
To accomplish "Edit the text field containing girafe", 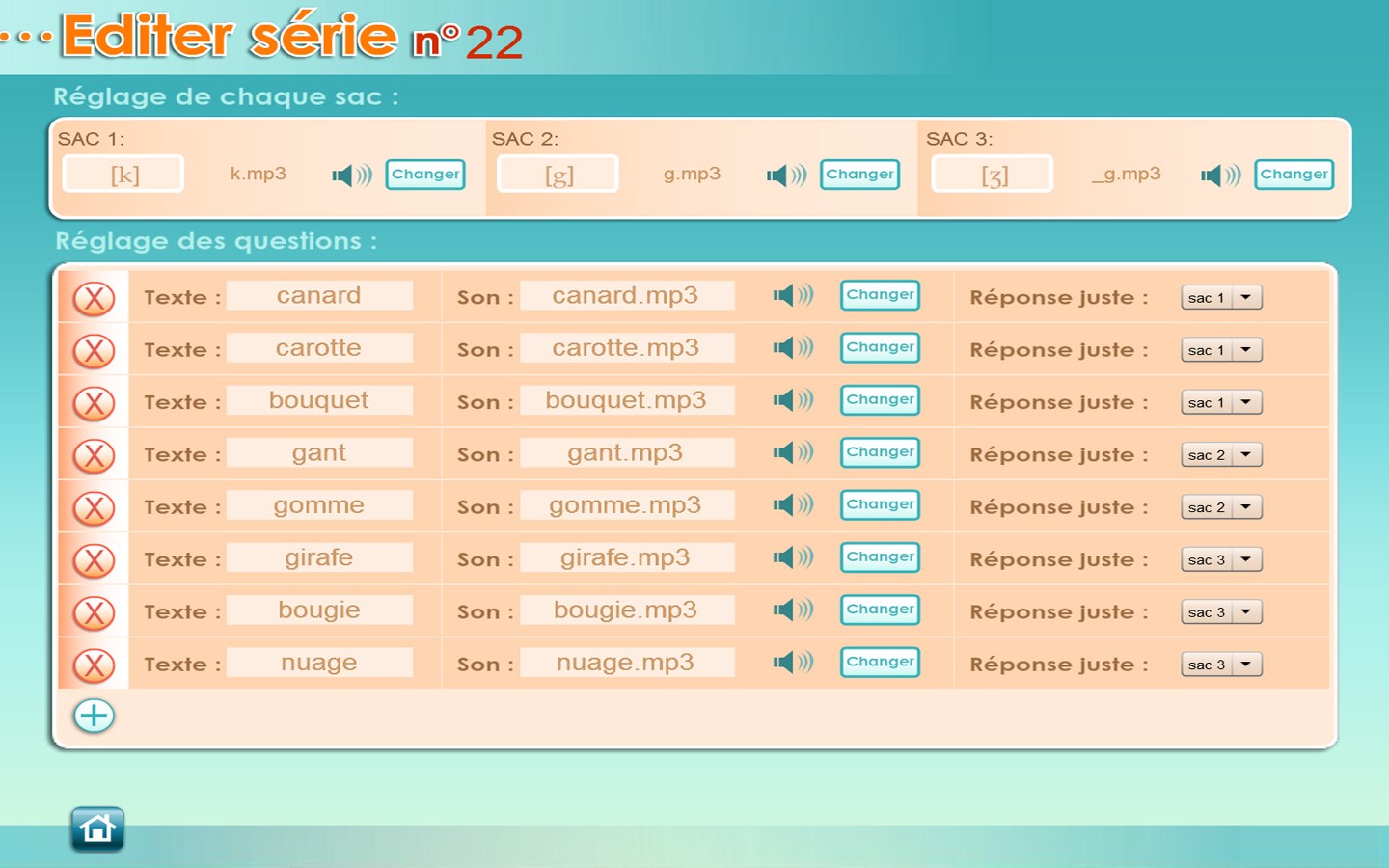I will pos(319,556).
